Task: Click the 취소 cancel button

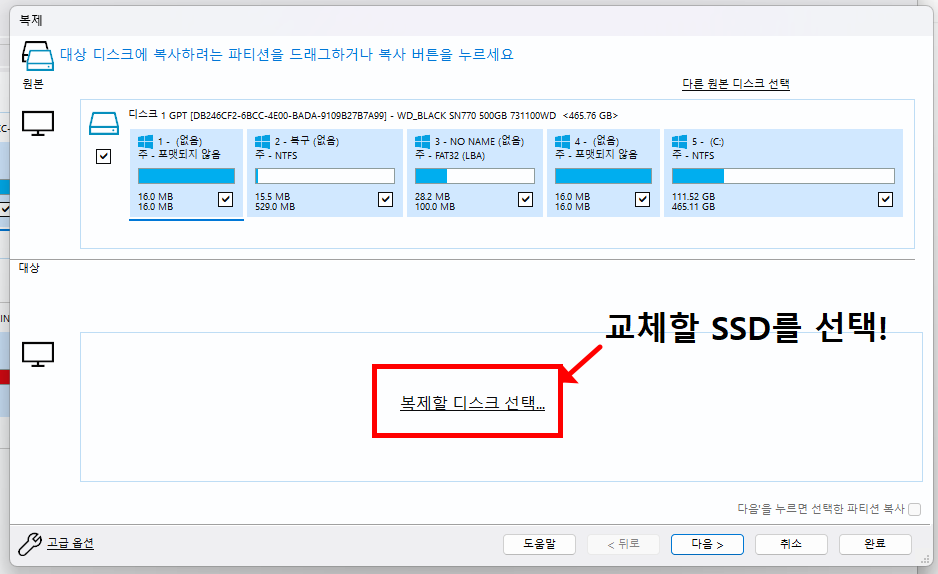Action: coord(791,544)
